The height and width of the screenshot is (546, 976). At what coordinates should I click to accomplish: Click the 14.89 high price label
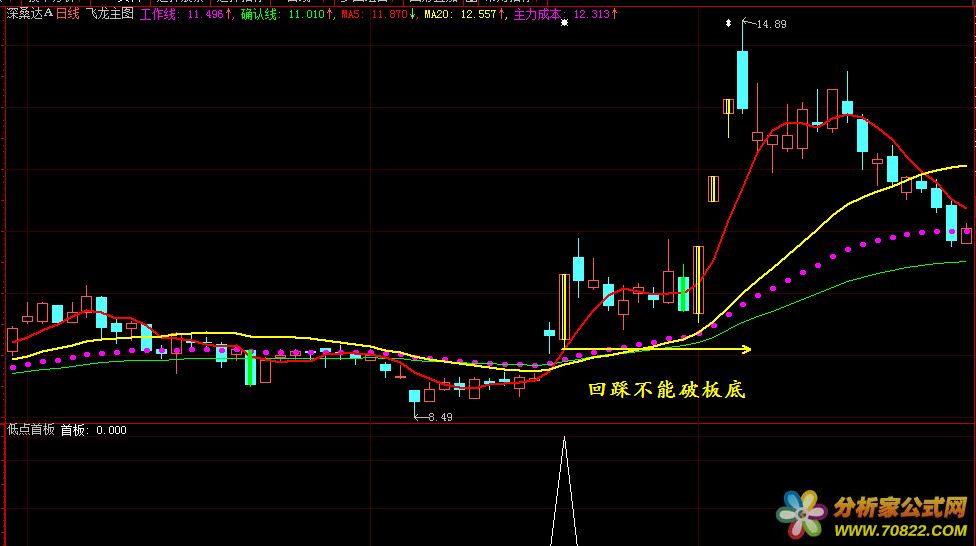click(x=771, y=24)
